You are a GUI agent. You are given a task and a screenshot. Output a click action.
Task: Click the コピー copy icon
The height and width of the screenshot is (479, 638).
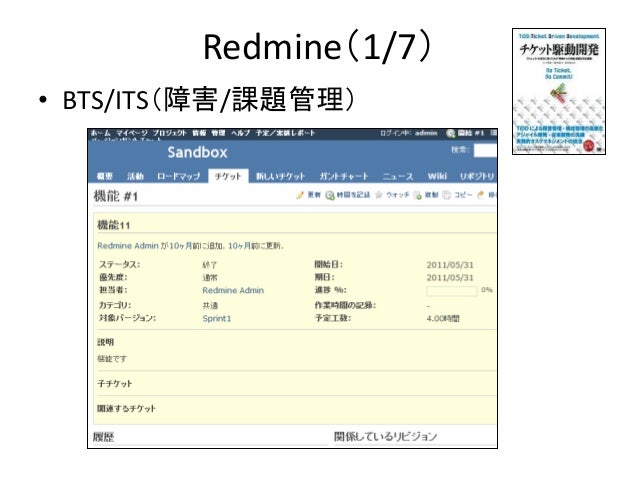point(447,195)
